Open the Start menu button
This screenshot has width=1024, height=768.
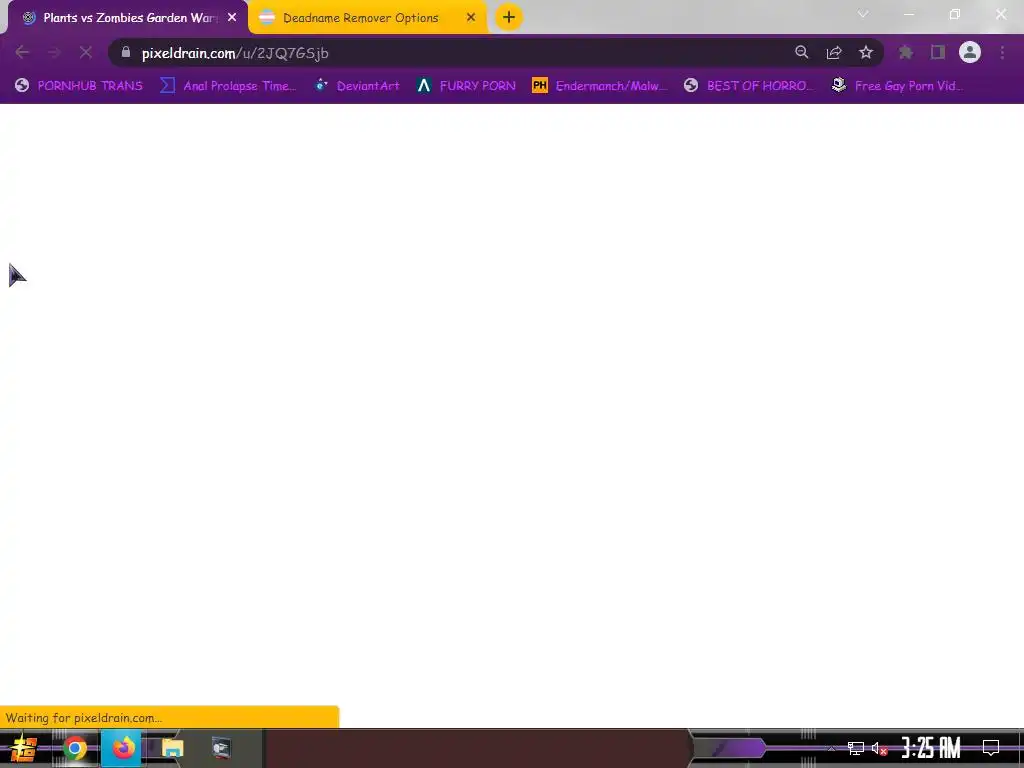[24, 748]
